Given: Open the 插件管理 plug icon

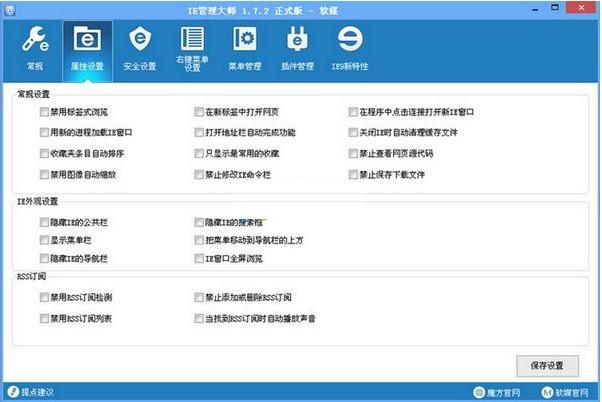Looking at the screenshot, I should tap(297, 39).
